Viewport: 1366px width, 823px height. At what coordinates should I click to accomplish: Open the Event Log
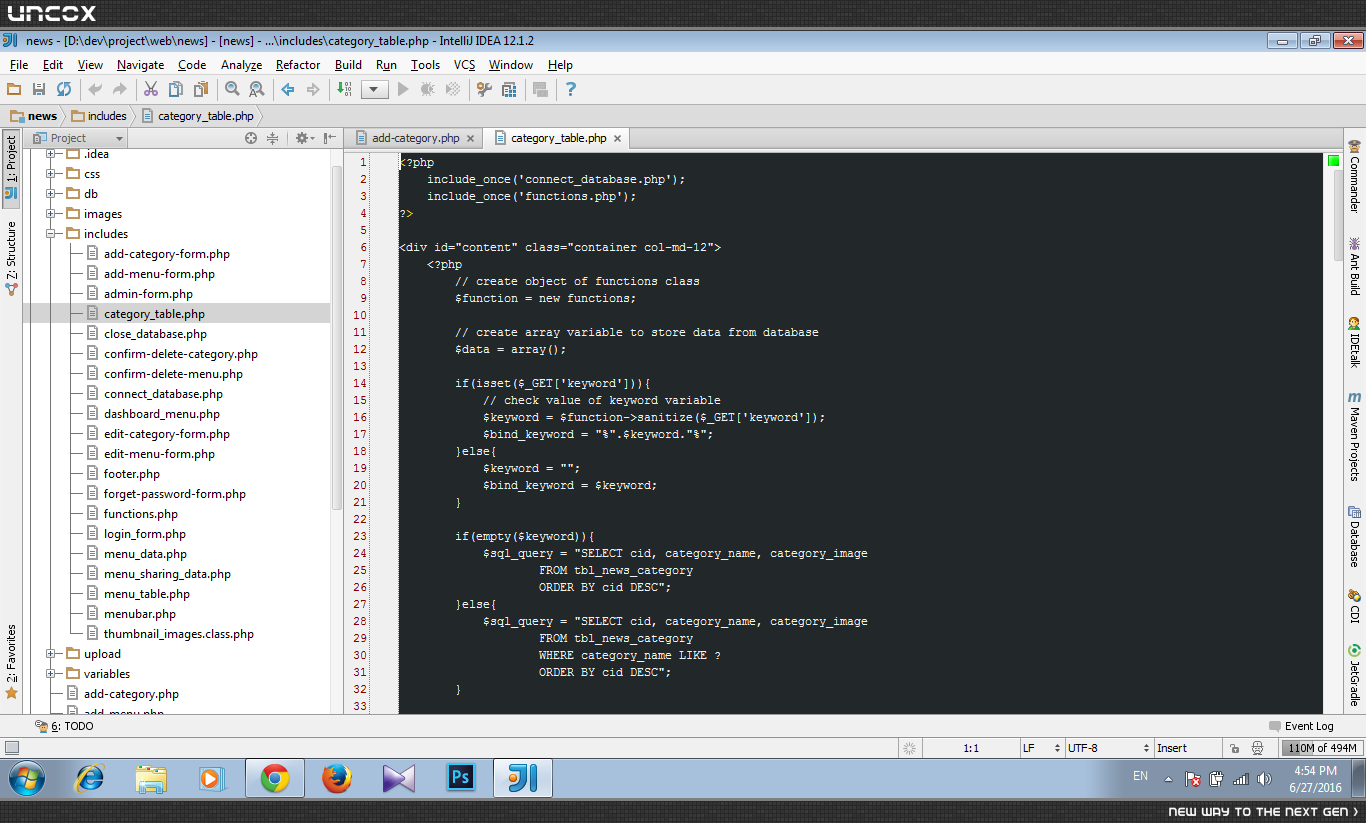[x=1301, y=726]
